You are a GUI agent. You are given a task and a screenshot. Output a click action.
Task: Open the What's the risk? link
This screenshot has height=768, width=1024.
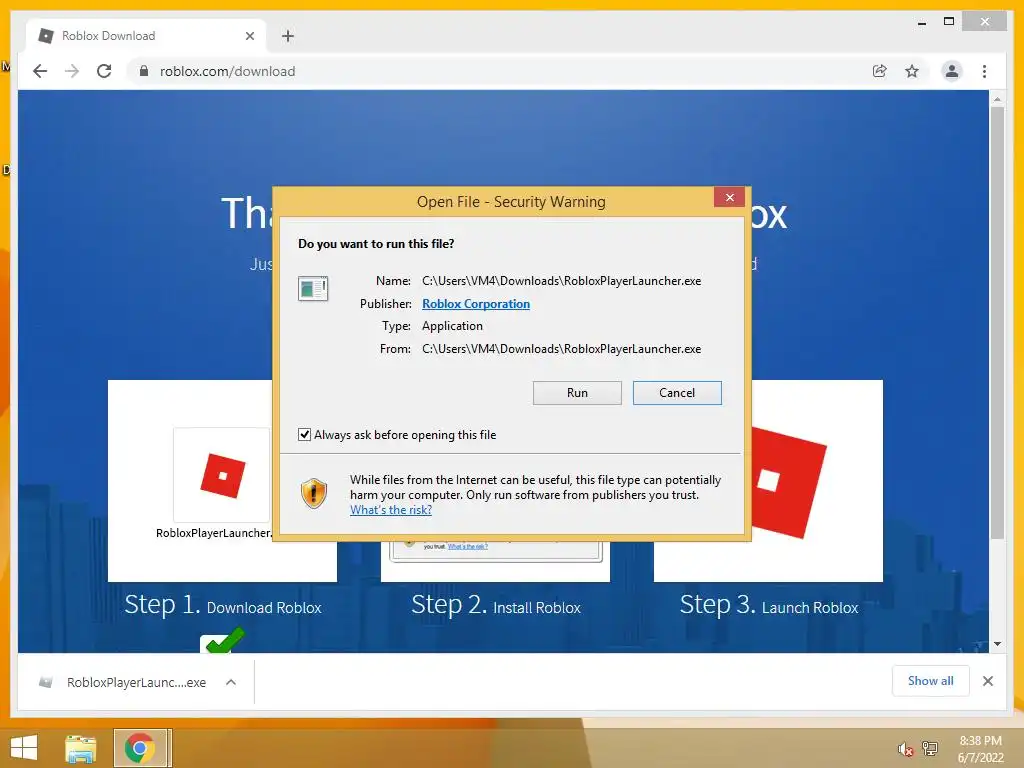click(391, 510)
